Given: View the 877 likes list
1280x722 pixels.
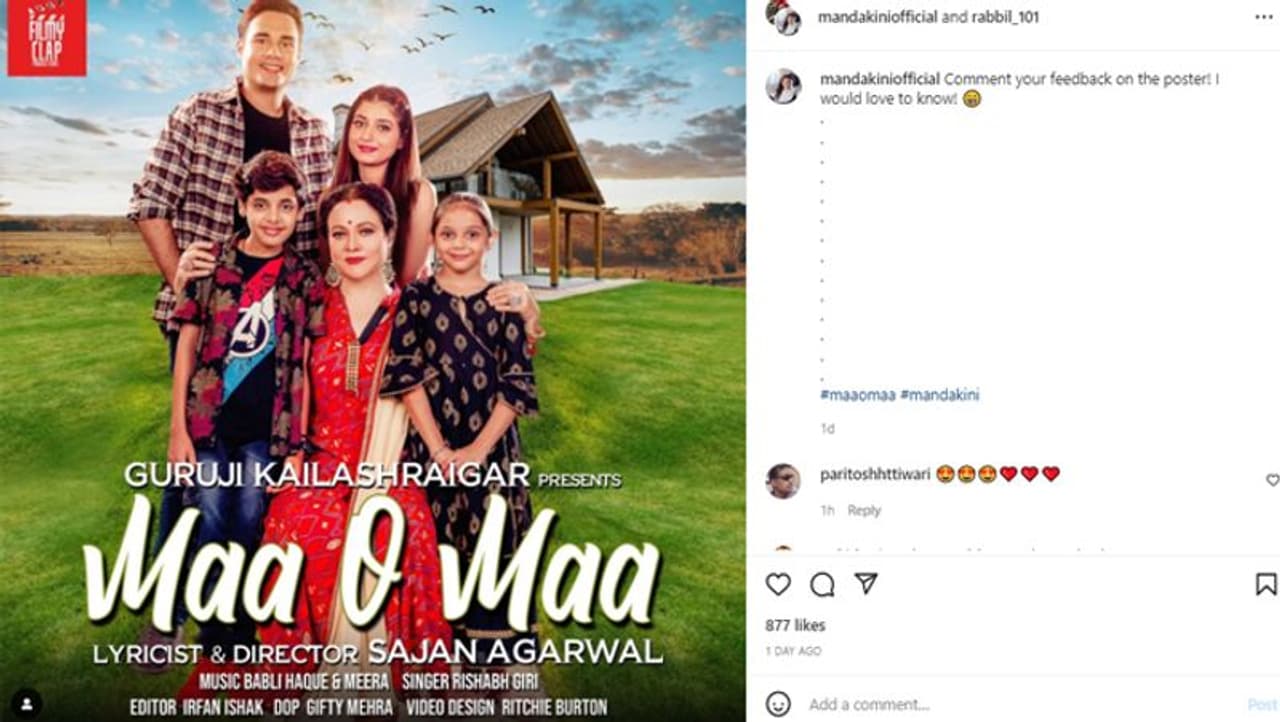Looking at the screenshot, I should (795, 625).
